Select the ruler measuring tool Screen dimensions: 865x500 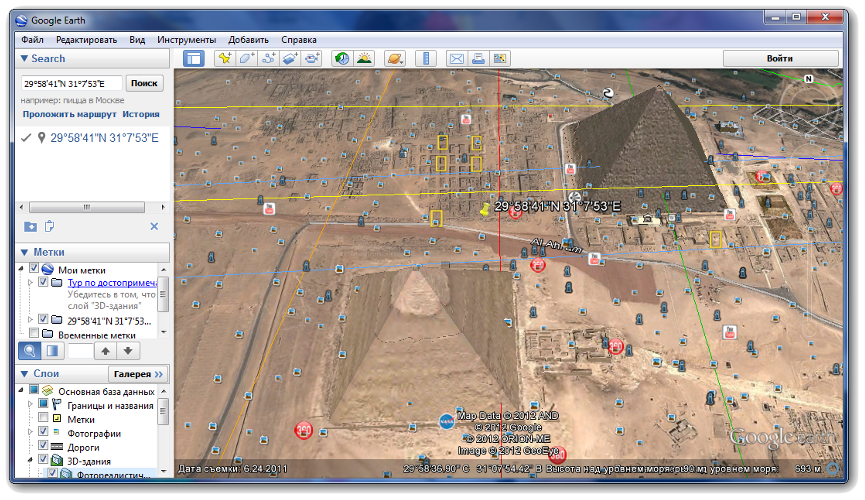(425, 59)
